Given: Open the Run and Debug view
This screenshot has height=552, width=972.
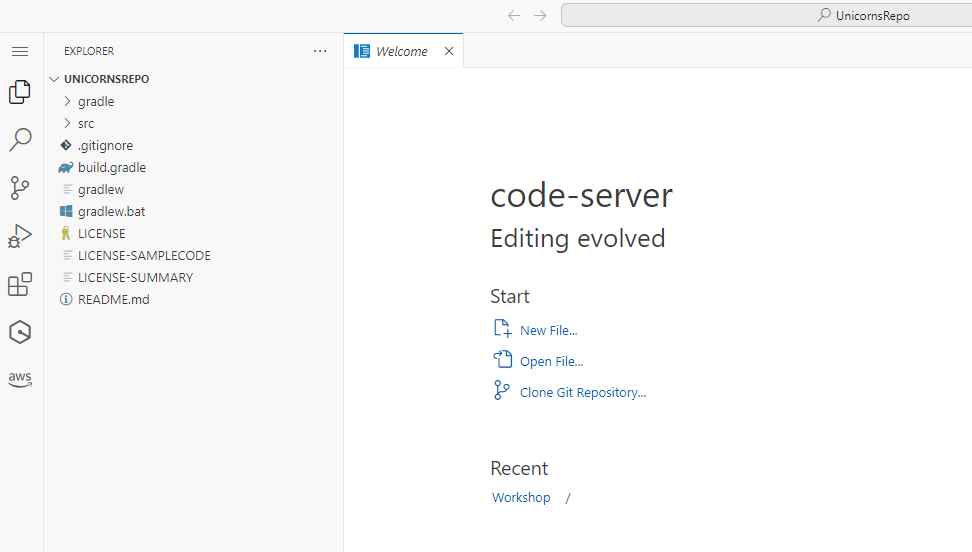Looking at the screenshot, I should coord(20,236).
